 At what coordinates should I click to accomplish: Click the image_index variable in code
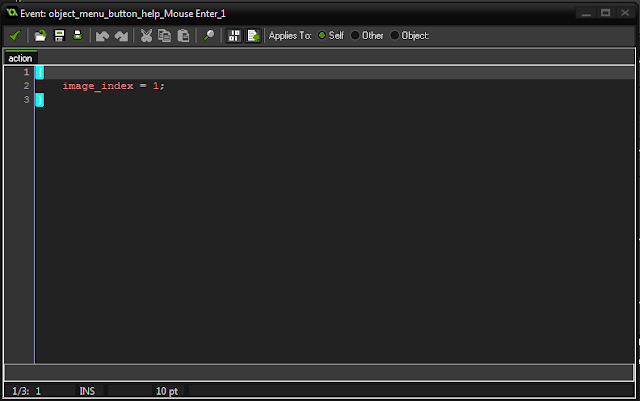pyautogui.click(x=98, y=86)
